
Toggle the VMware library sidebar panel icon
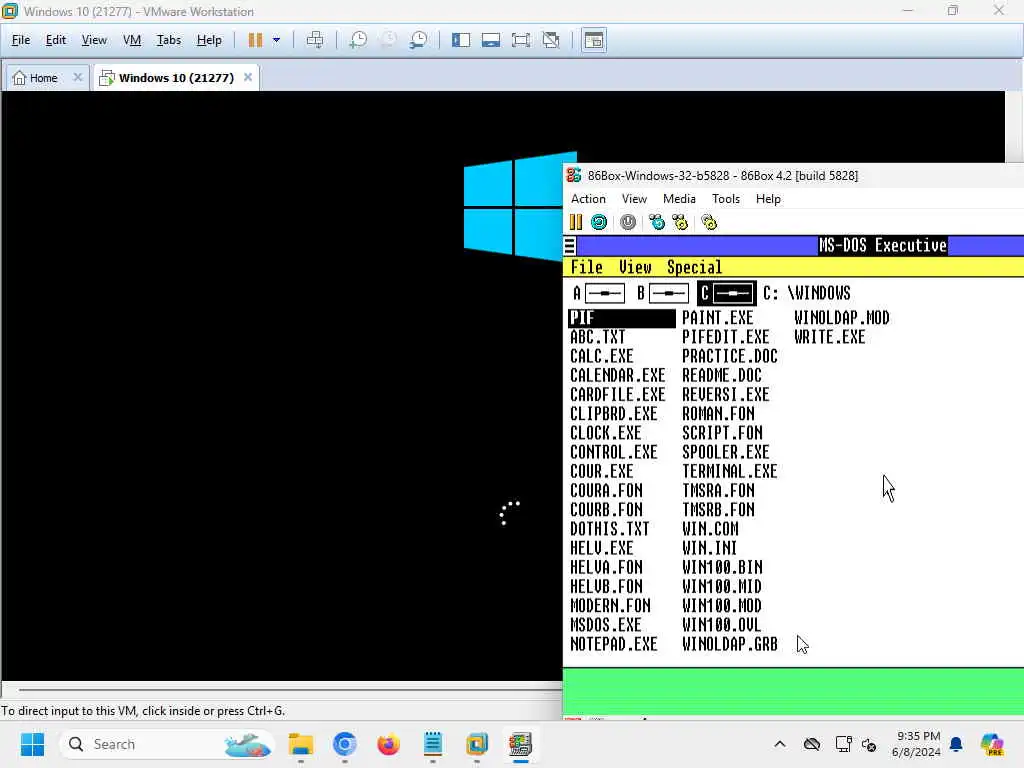coord(460,40)
